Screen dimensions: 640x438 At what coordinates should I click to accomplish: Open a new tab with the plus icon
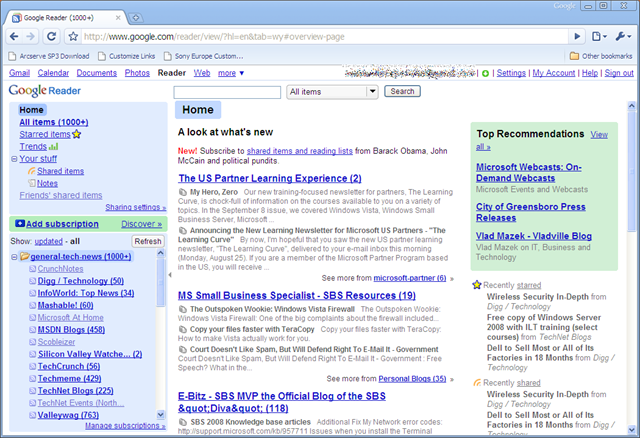(136, 18)
